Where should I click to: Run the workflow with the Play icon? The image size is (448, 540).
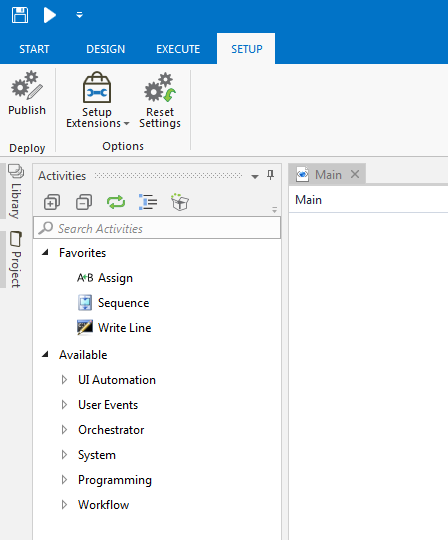coord(50,15)
